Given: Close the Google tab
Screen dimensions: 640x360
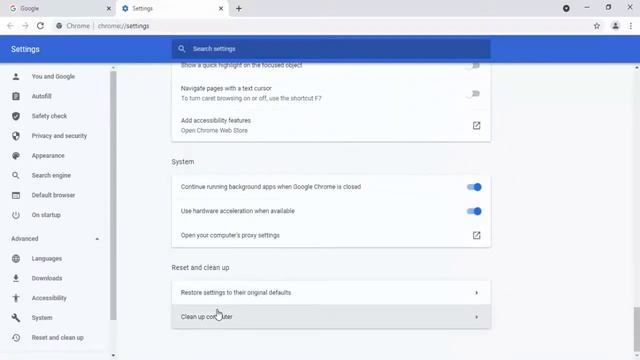Looking at the screenshot, I should (109, 9).
